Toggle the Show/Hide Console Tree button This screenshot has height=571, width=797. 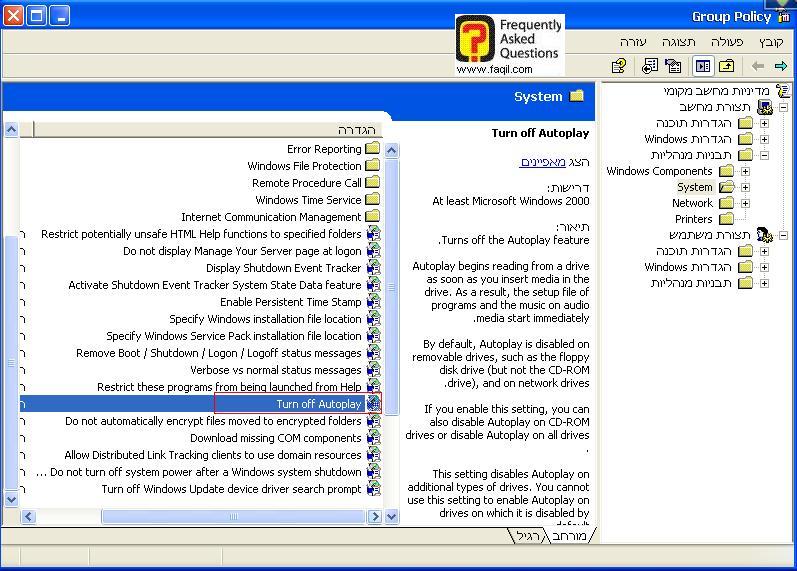point(703,66)
